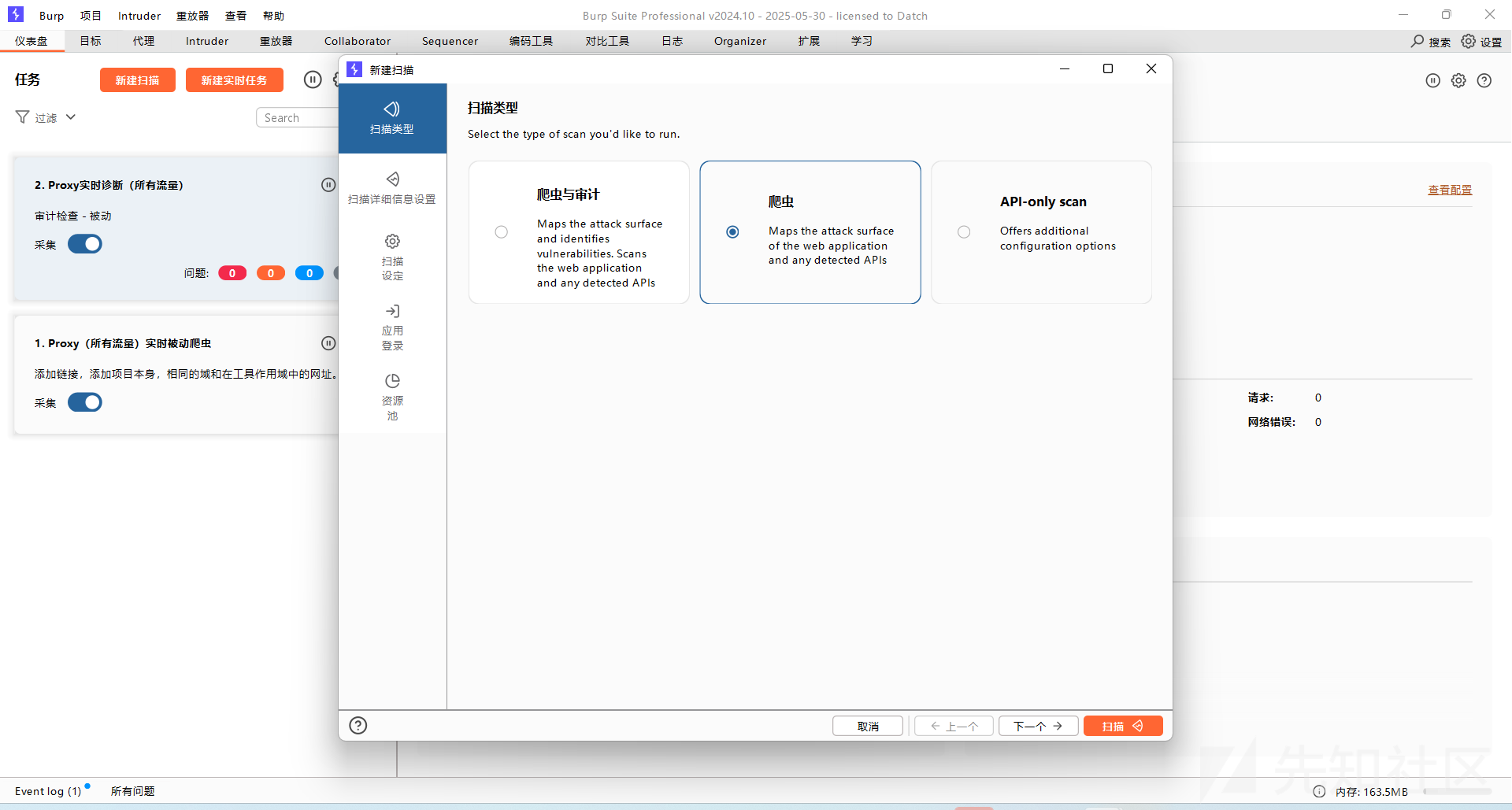Switch to the 编码工具 tab
The width and height of the screenshot is (1512, 810).
tap(531, 41)
